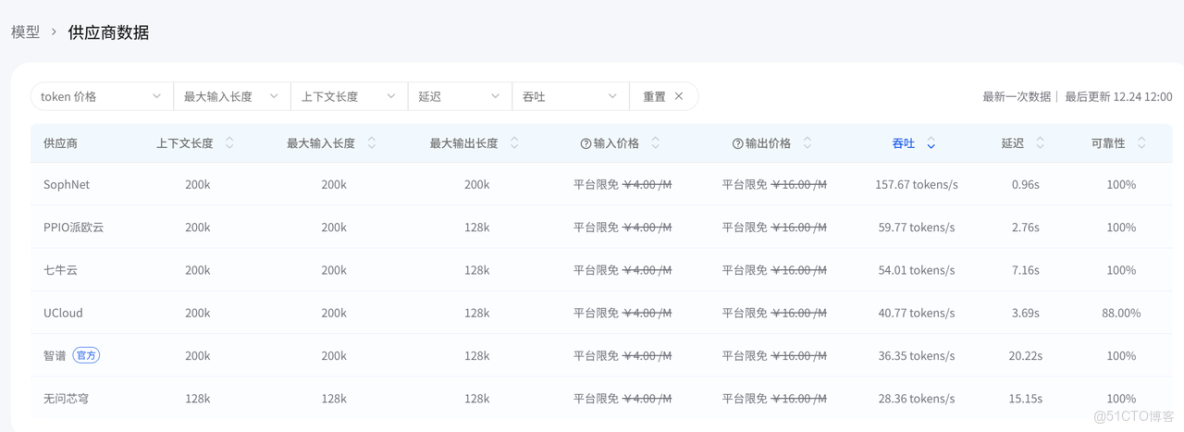
Task: Click 7.16s latency value
Action: pyautogui.click(x=1026, y=270)
